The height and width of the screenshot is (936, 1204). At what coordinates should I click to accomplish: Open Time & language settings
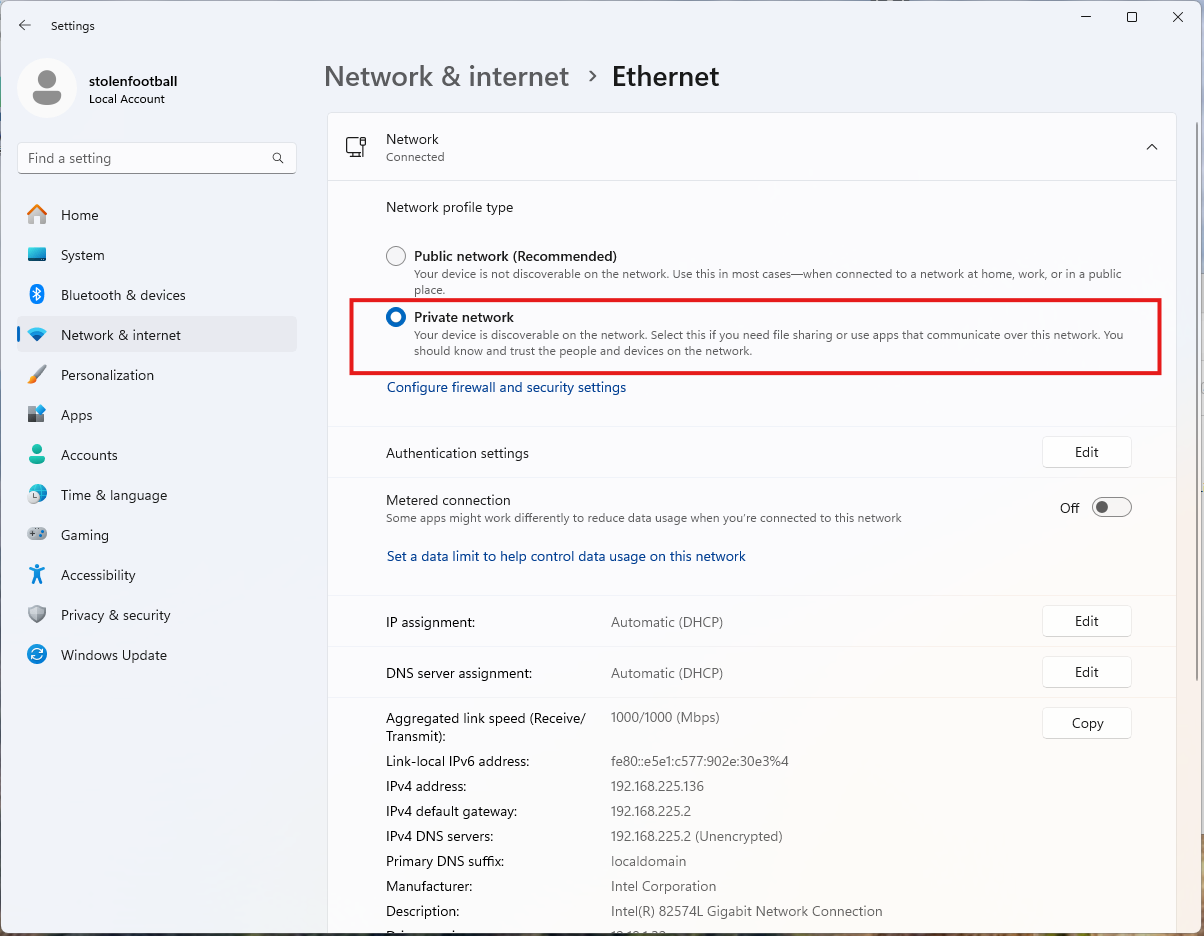pyautogui.click(x=157, y=494)
